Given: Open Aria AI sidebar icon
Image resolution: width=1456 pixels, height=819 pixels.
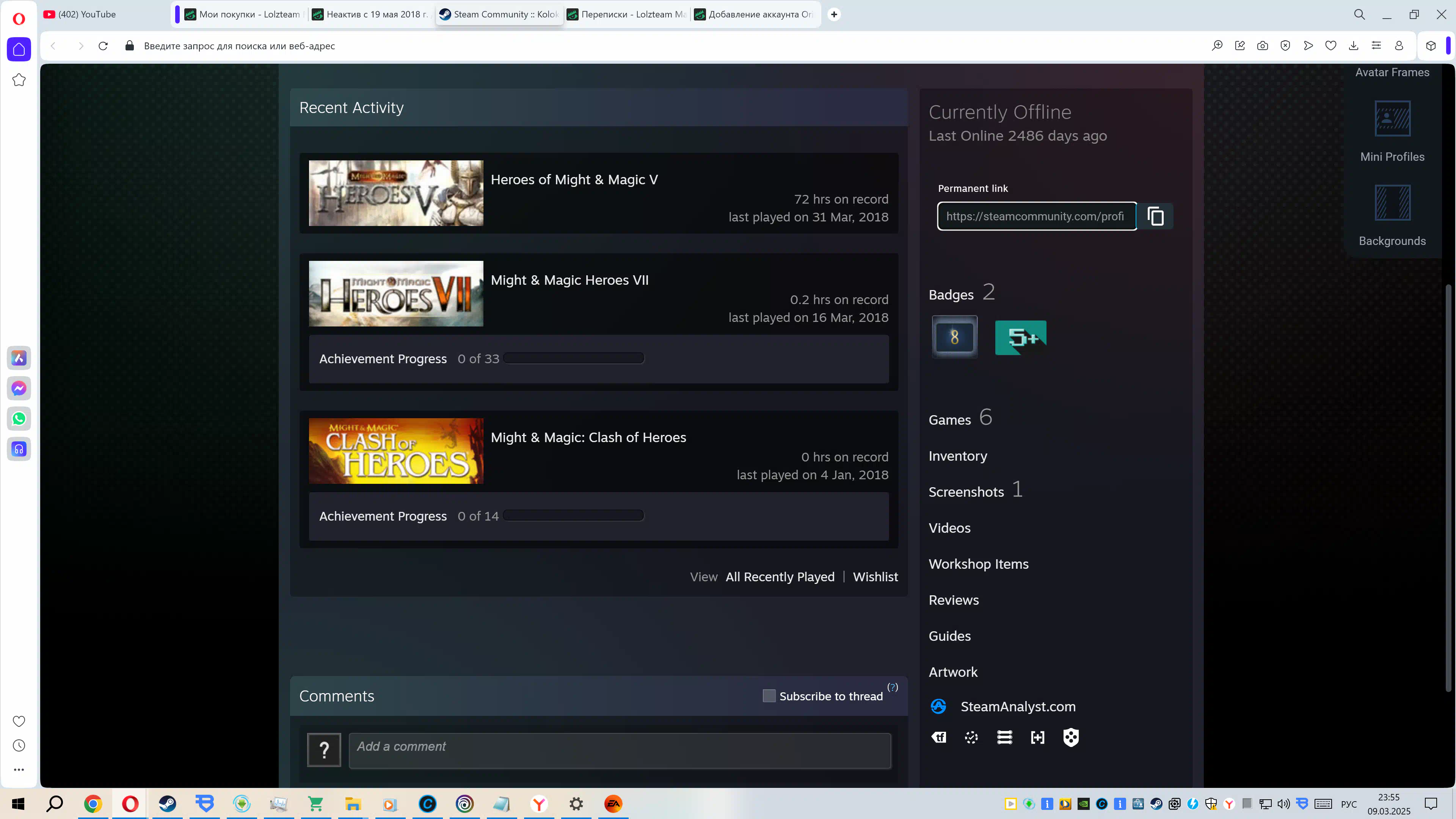Looking at the screenshot, I should [19, 358].
